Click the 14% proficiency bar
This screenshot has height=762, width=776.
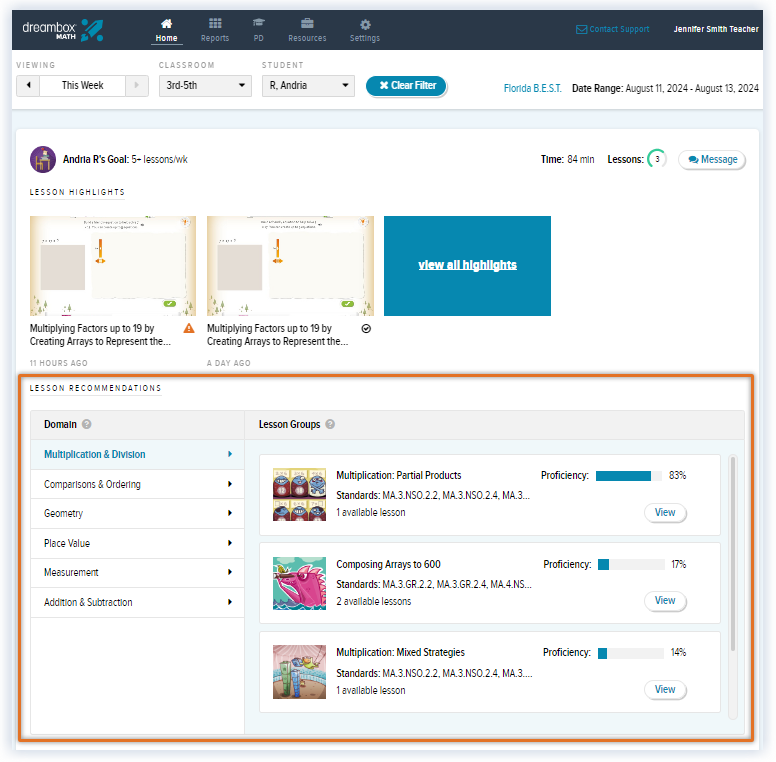[630, 653]
